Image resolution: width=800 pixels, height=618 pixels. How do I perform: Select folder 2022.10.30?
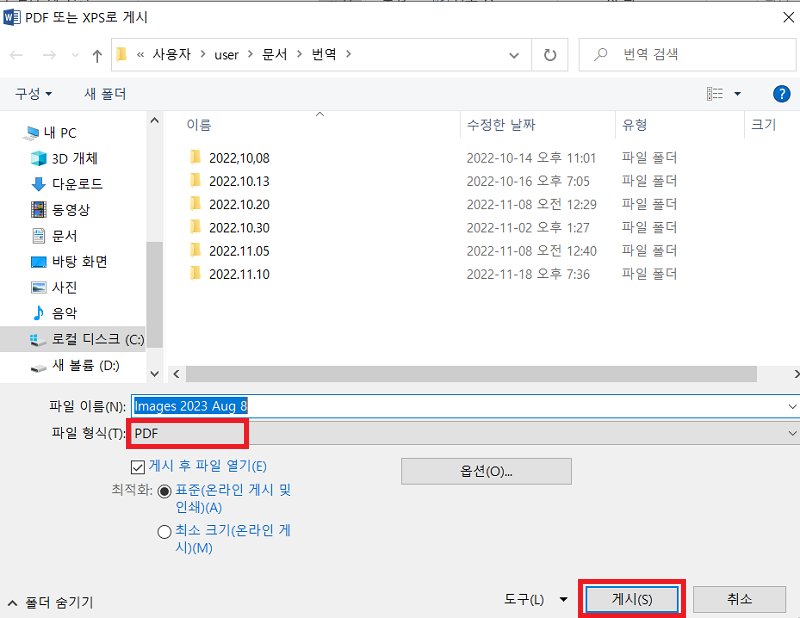pyautogui.click(x=239, y=228)
